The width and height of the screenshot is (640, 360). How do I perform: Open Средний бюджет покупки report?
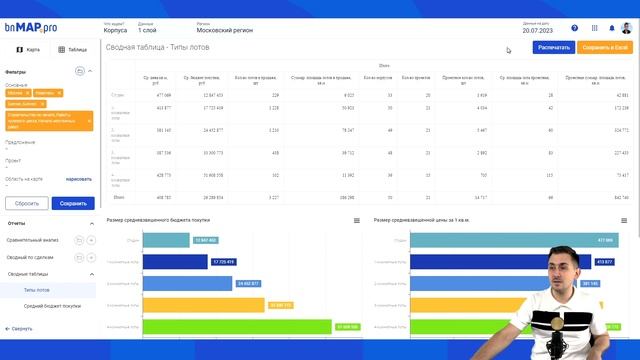click(52, 306)
